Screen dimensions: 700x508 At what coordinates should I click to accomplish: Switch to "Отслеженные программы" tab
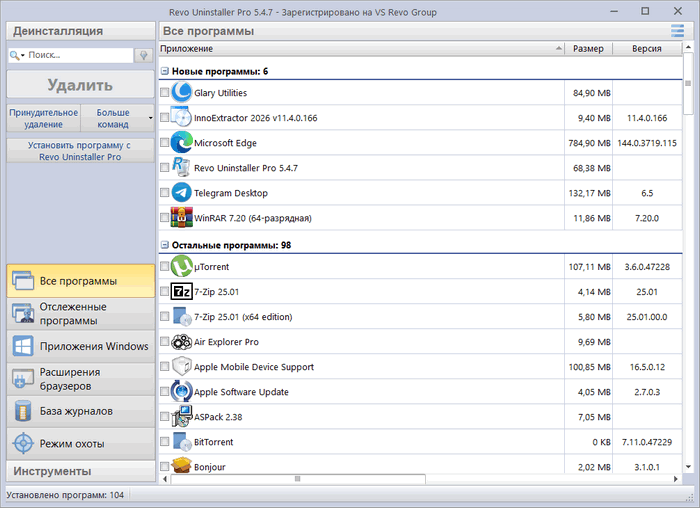pos(80,313)
